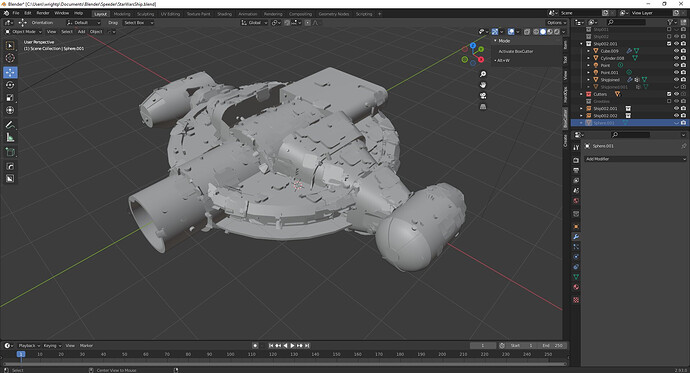Hide Cube.009 with its eye icon
690x373 pixels.
click(x=676, y=51)
